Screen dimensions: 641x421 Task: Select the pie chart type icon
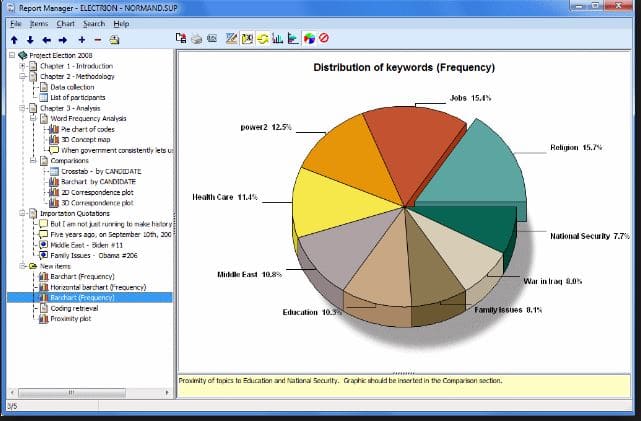[x=309, y=38]
